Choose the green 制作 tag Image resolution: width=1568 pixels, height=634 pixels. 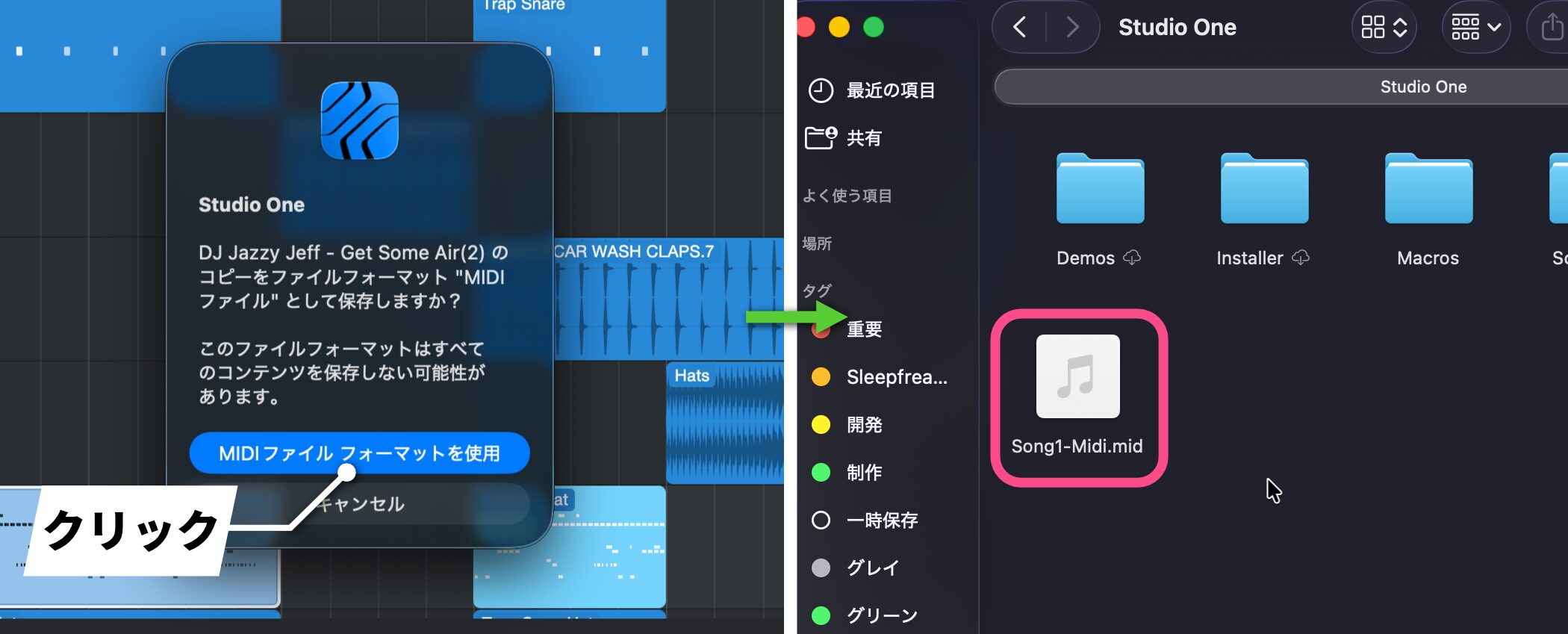point(864,473)
